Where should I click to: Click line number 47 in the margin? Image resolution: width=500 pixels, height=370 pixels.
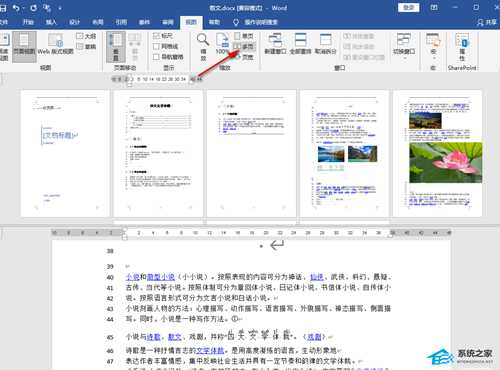tap(110, 361)
